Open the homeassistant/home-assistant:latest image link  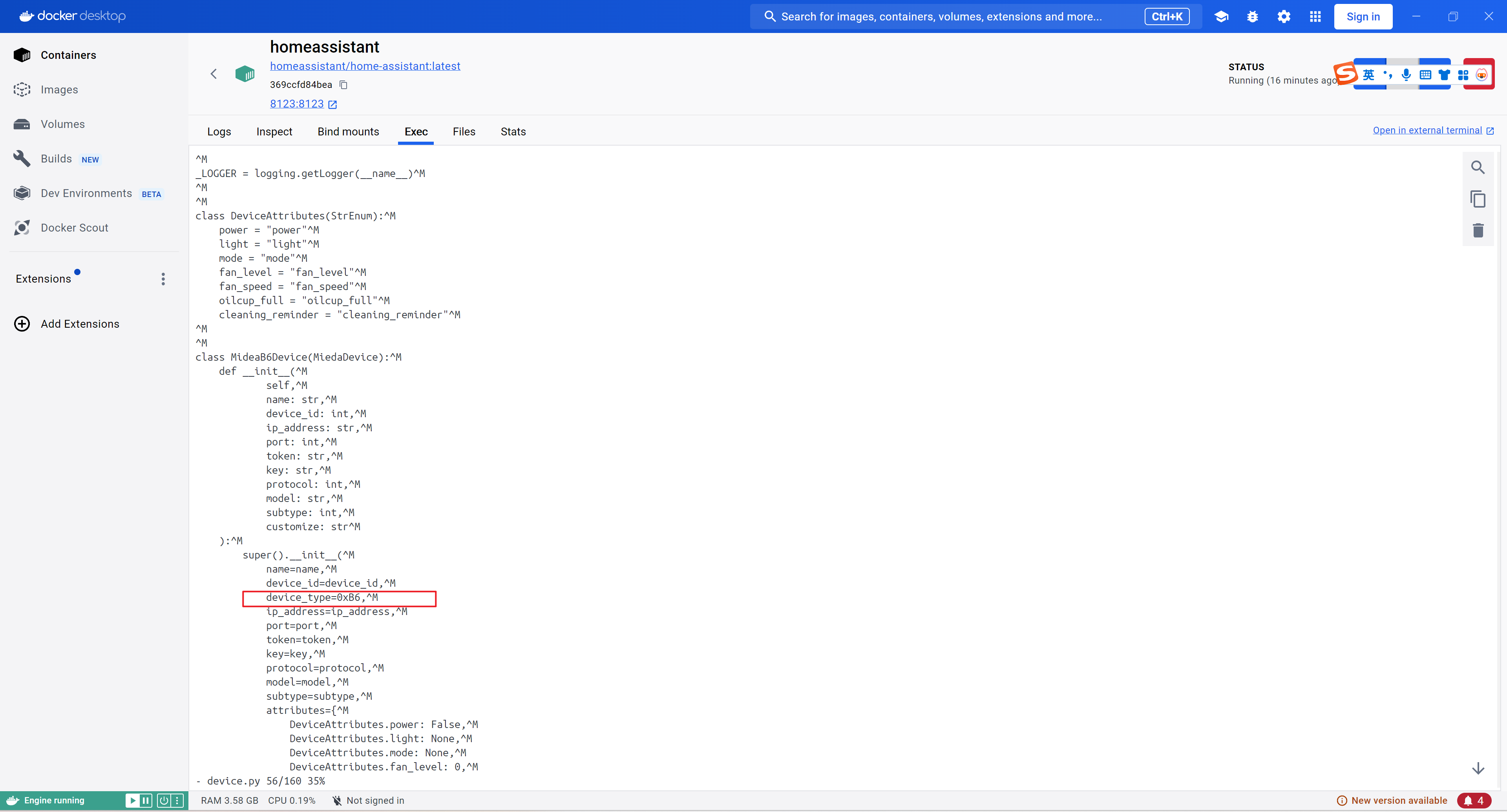pos(365,66)
